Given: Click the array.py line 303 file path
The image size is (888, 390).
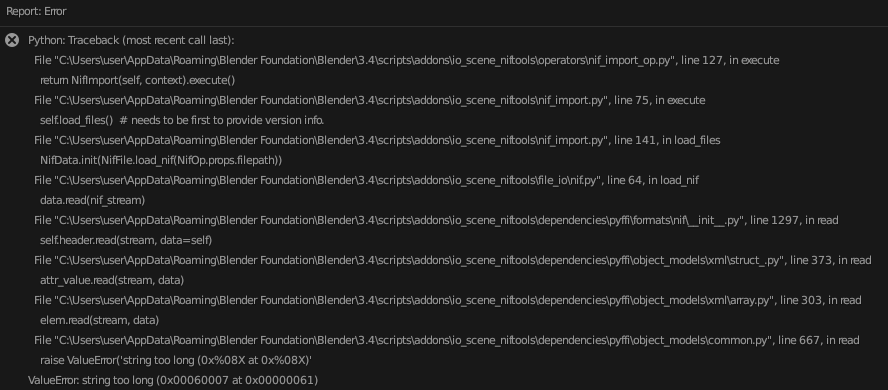Looking at the screenshot, I should point(447,301).
